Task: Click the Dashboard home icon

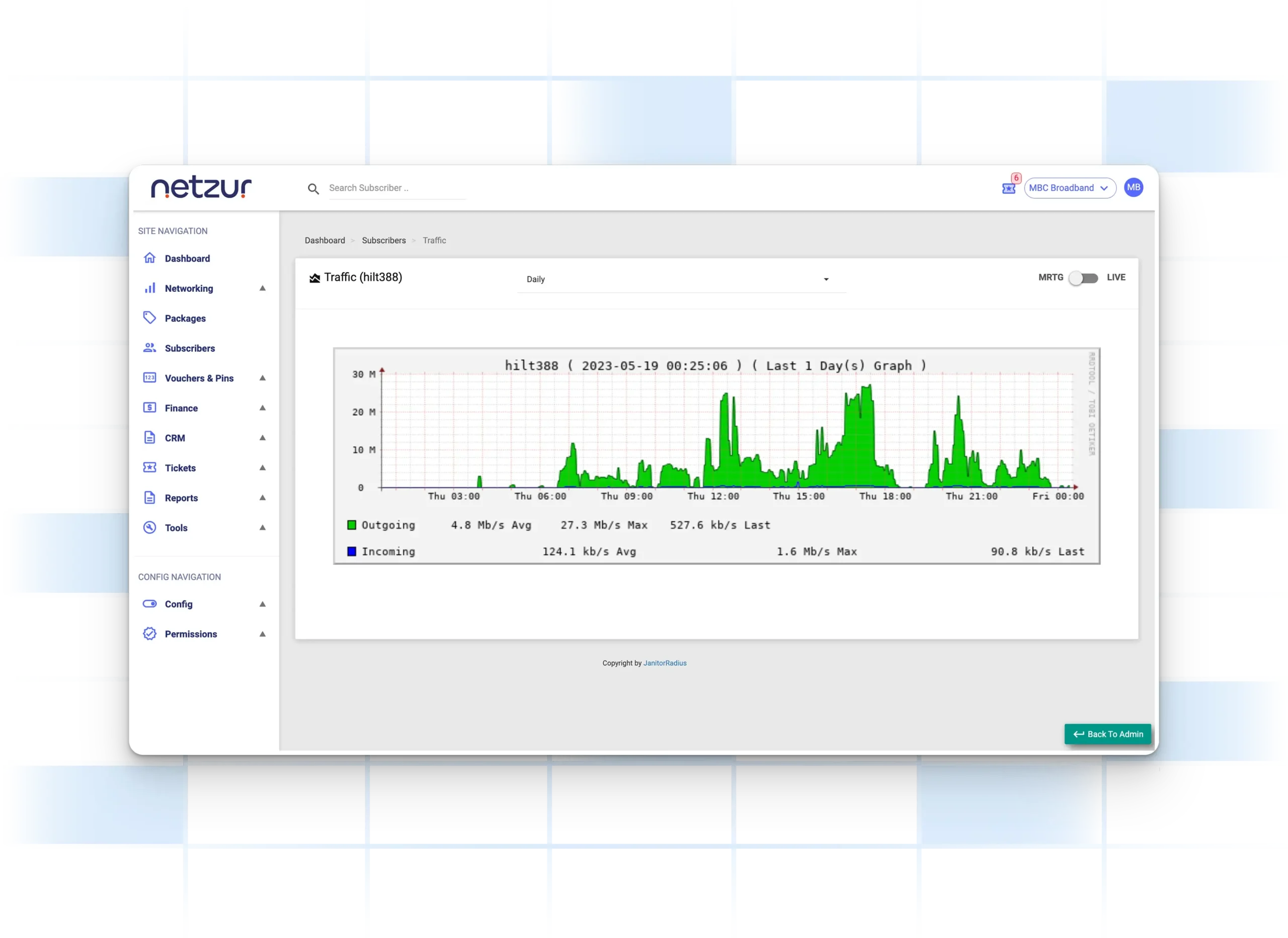Action: (149, 258)
